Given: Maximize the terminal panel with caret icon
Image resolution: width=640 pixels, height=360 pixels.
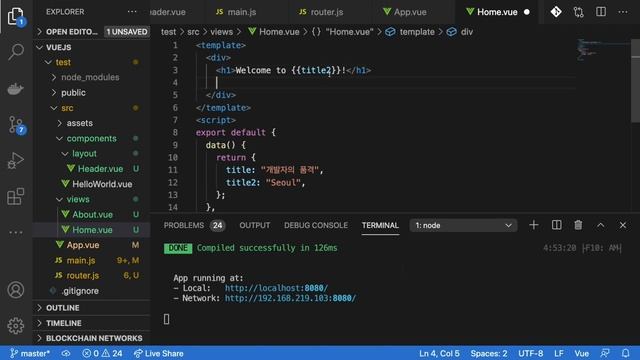Looking at the screenshot, I should click(x=600, y=225).
